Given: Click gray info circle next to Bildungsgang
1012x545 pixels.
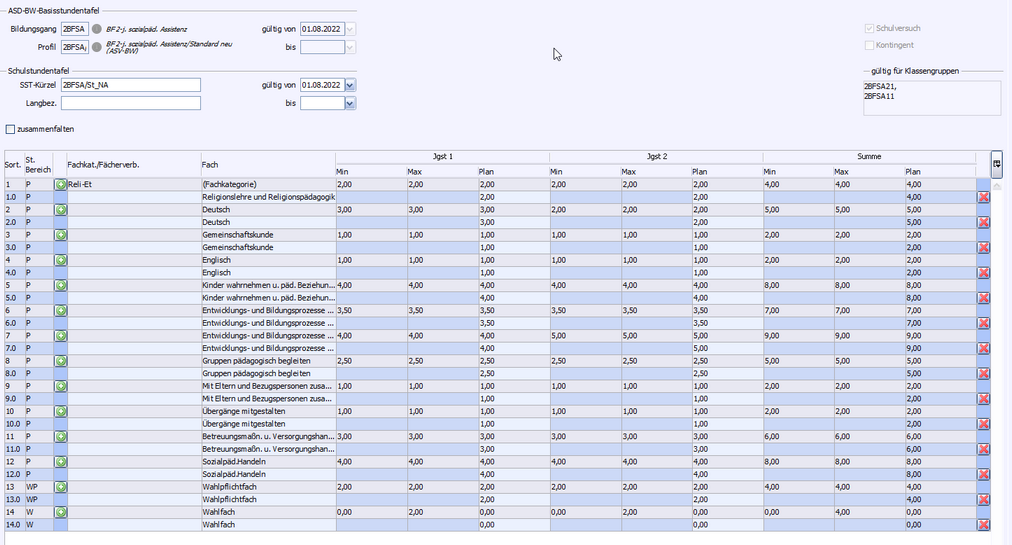Looking at the screenshot, I should point(97,29).
